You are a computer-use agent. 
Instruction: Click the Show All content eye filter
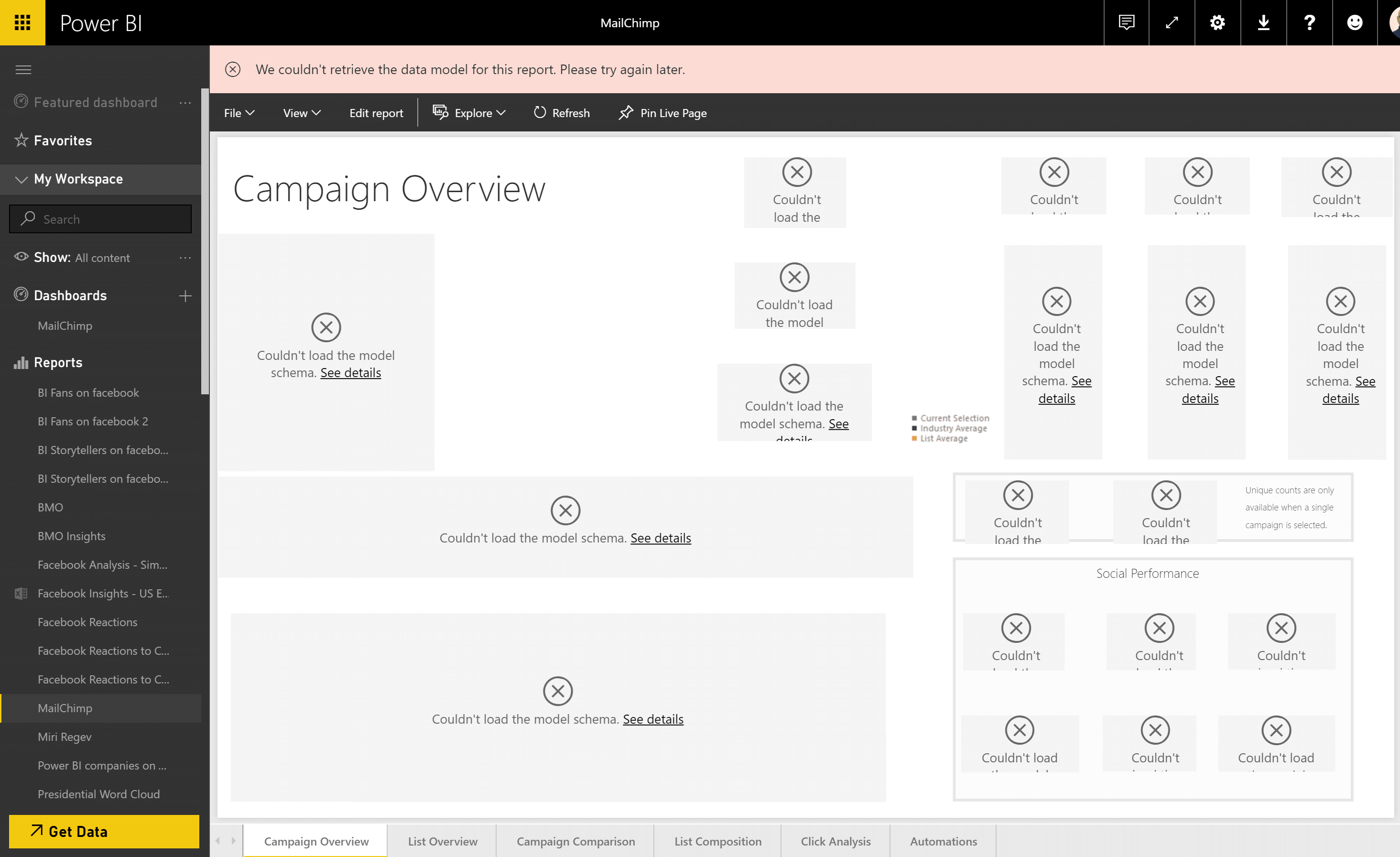(x=74, y=258)
